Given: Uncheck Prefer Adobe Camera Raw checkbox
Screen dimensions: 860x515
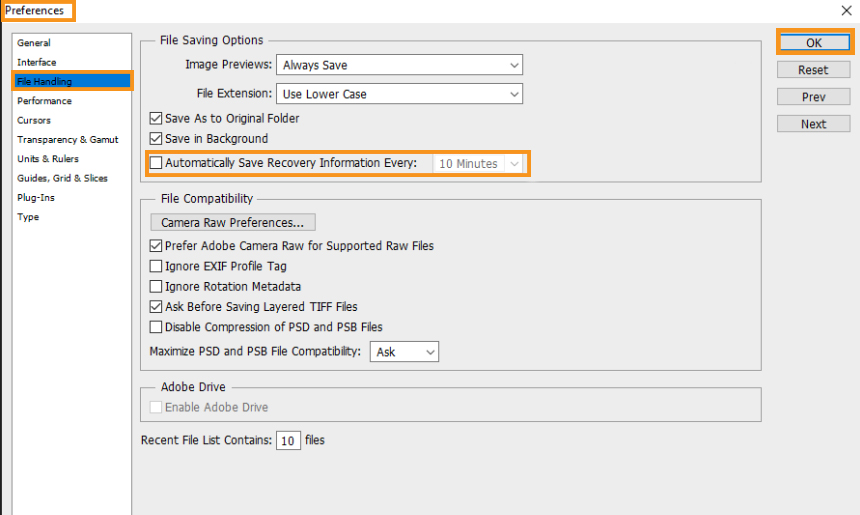Looking at the screenshot, I should [x=156, y=246].
